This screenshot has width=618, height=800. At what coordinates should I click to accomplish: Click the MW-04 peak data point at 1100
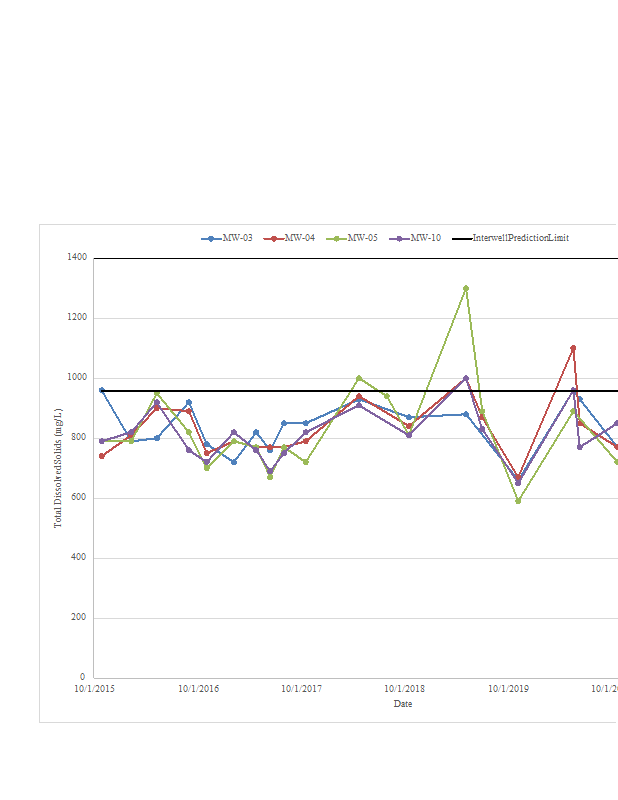click(x=573, y=348)
